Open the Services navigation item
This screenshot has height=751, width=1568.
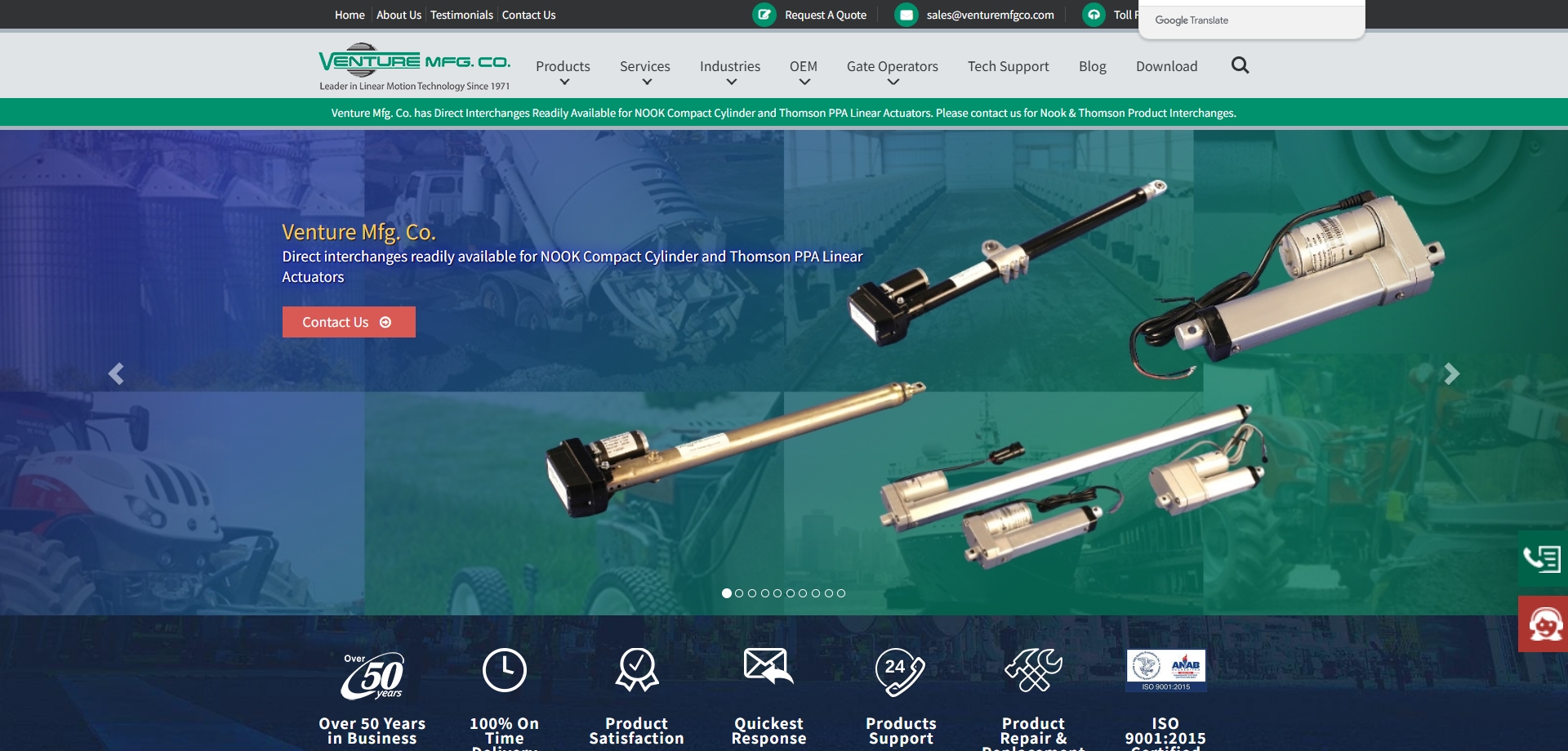click(645, 66)
